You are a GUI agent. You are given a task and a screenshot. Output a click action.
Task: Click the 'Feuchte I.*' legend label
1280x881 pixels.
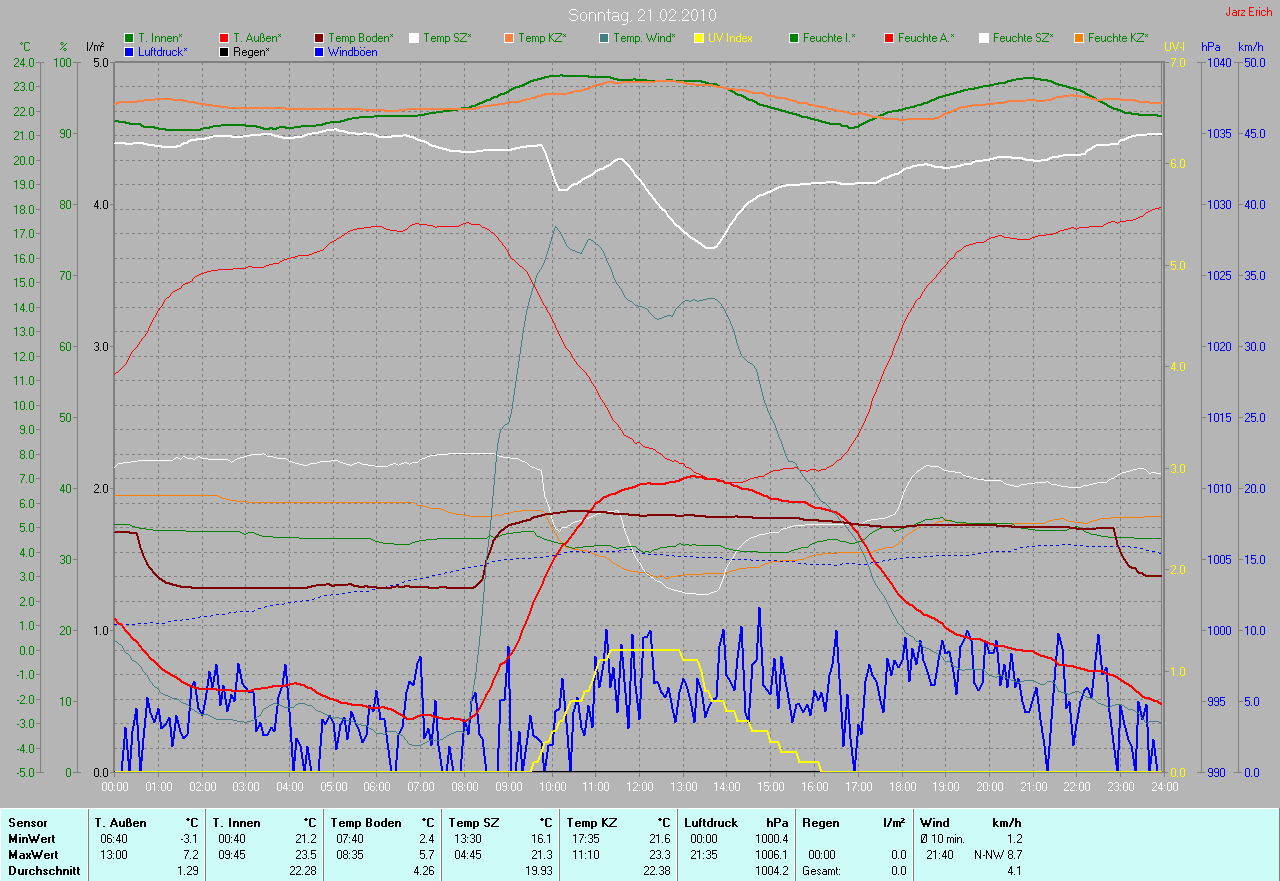[x=828, y=38]
